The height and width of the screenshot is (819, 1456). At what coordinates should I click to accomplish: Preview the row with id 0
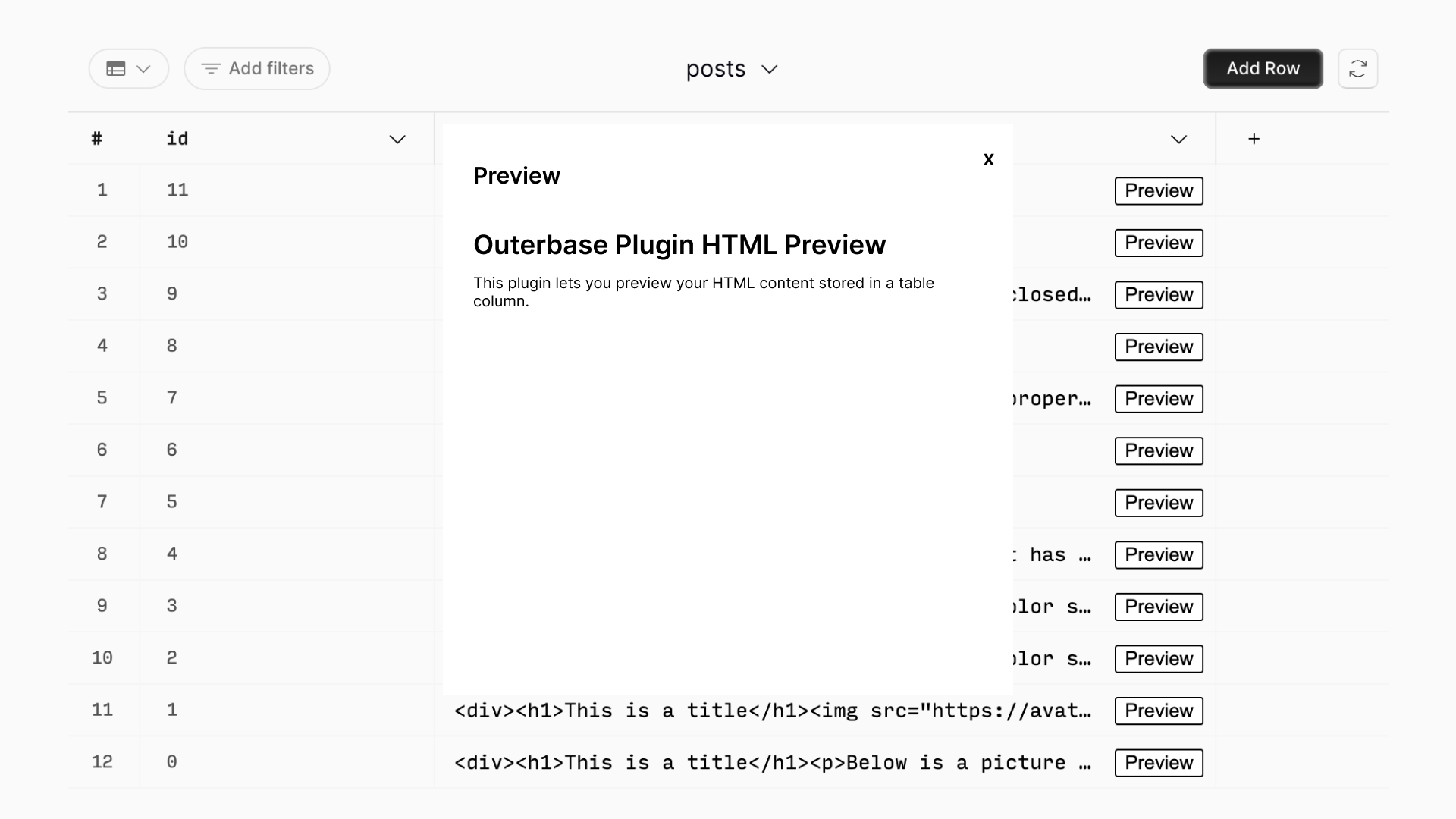(x=1159, y=763)
